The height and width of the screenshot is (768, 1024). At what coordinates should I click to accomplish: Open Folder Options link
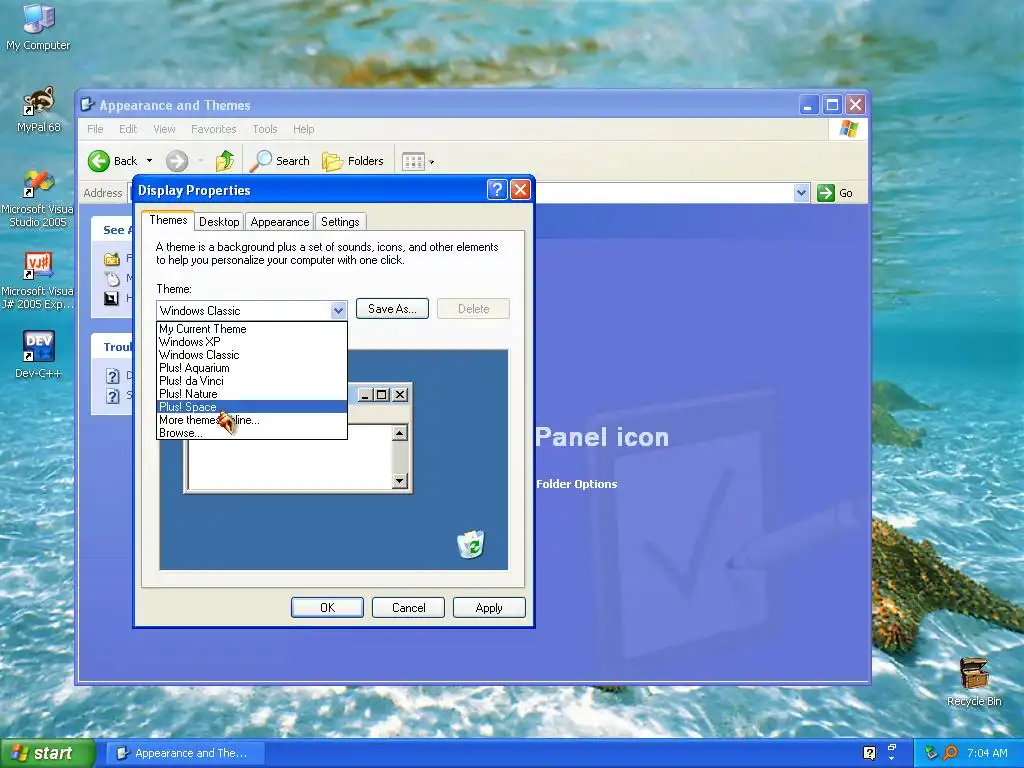point(577,484)
